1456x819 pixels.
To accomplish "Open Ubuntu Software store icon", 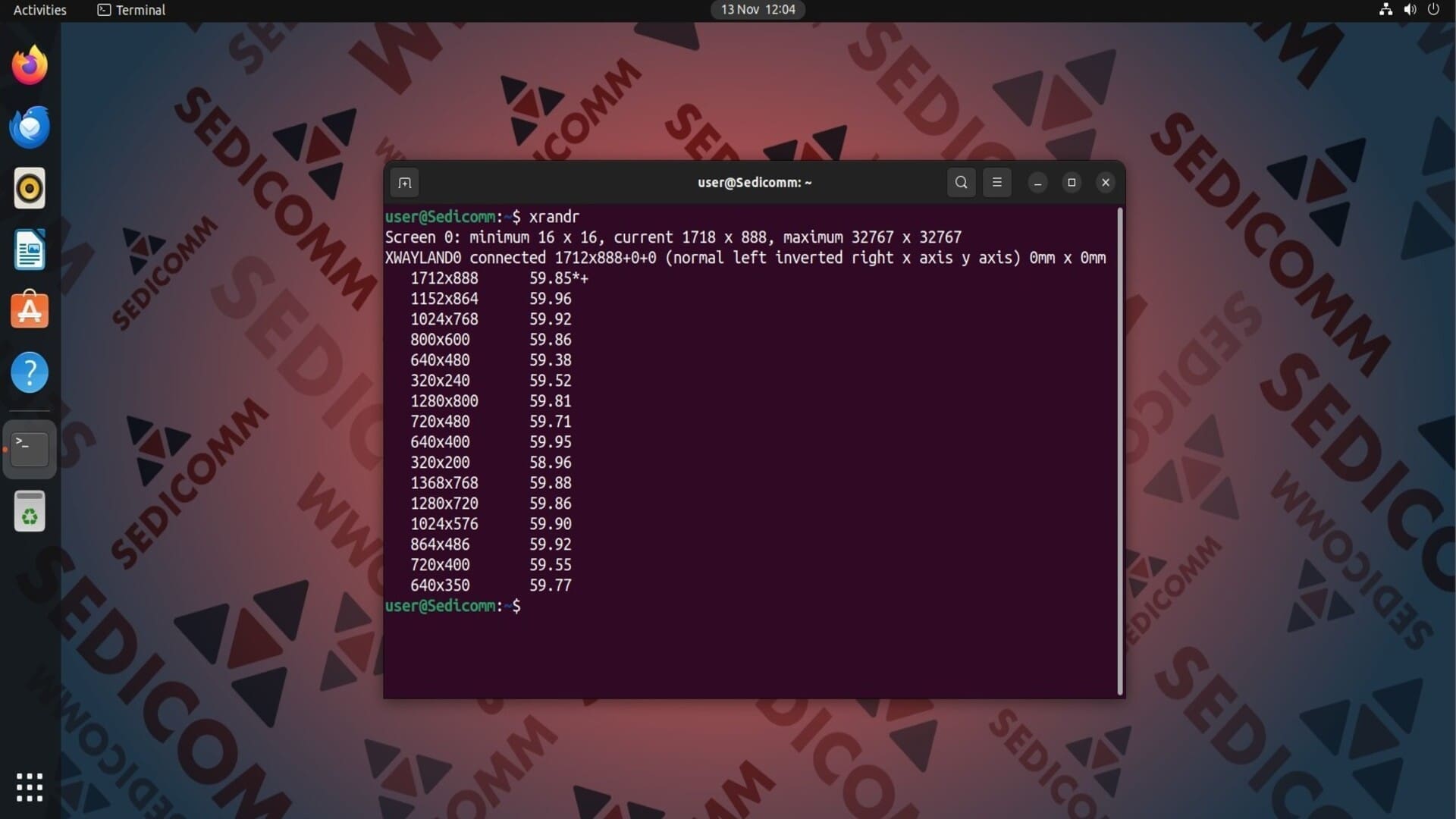I will (x=30, y=311).
